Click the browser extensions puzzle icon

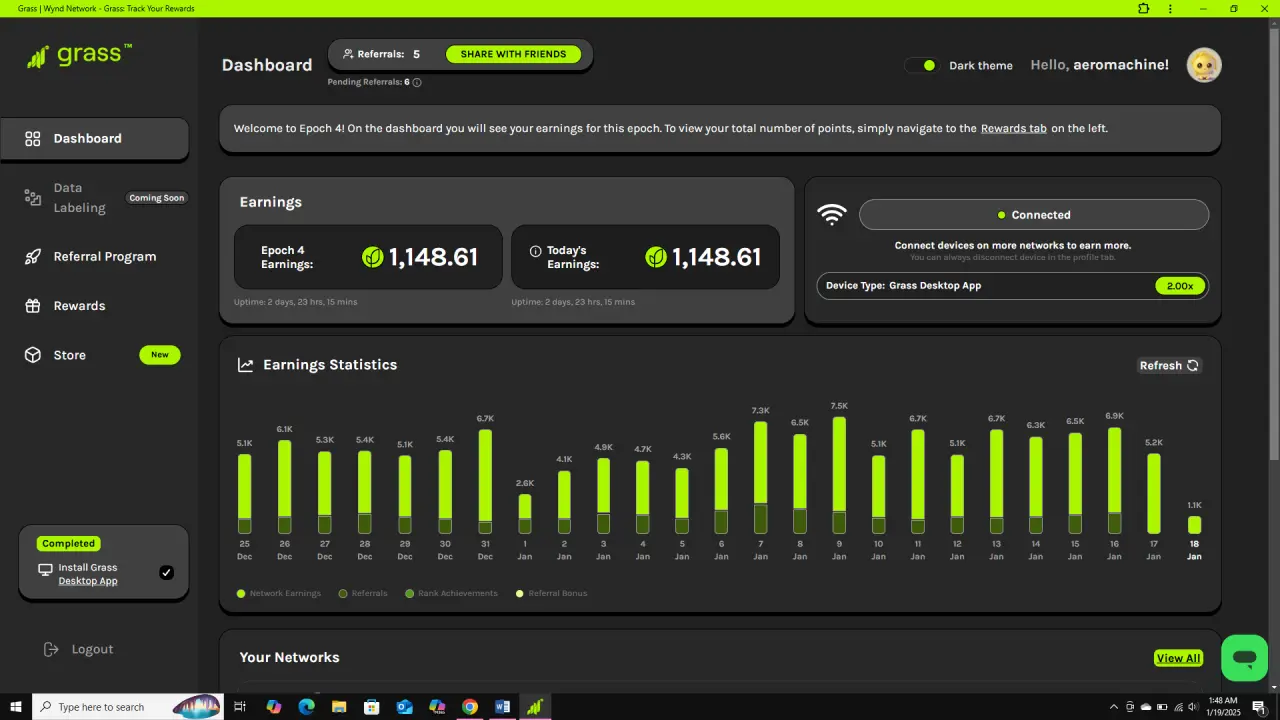pyautogui.click(x=1144, y=8)
